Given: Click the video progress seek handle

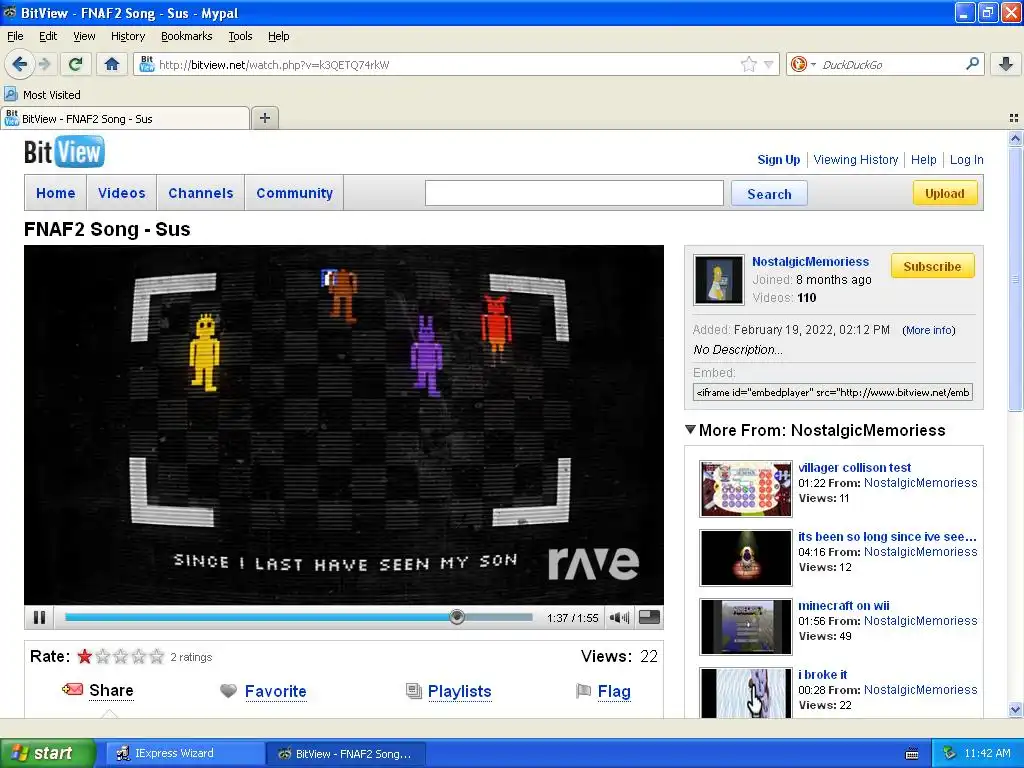Looking at the screenshot, I should point(457,616).
